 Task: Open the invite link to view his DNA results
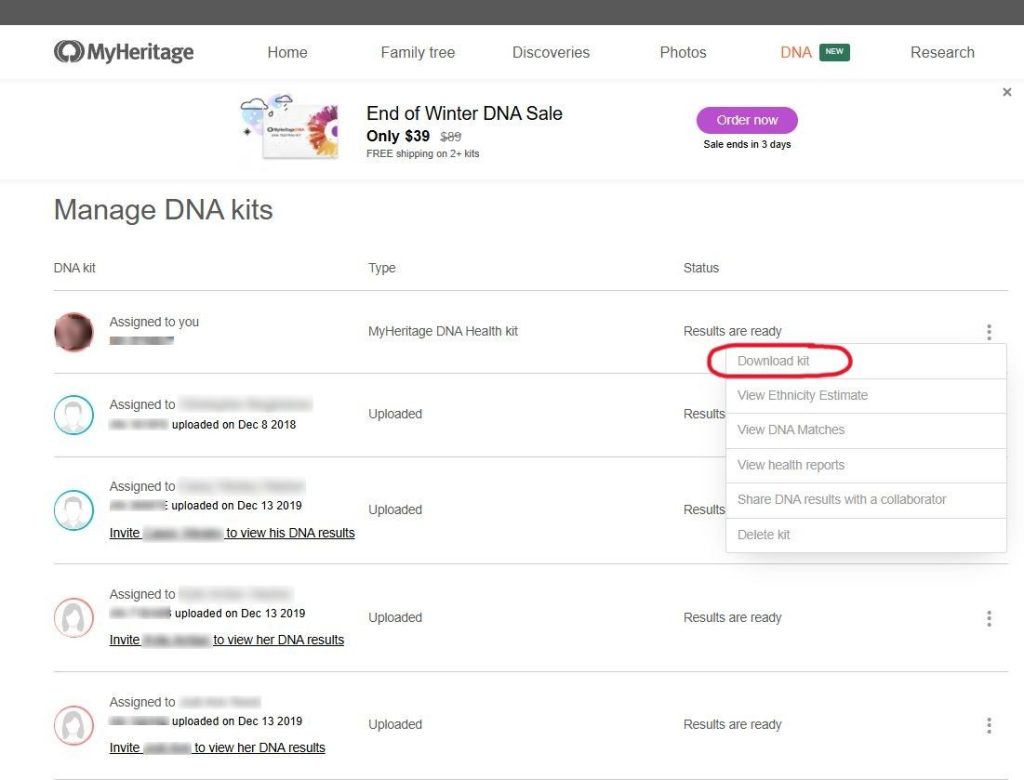(232, 533)
